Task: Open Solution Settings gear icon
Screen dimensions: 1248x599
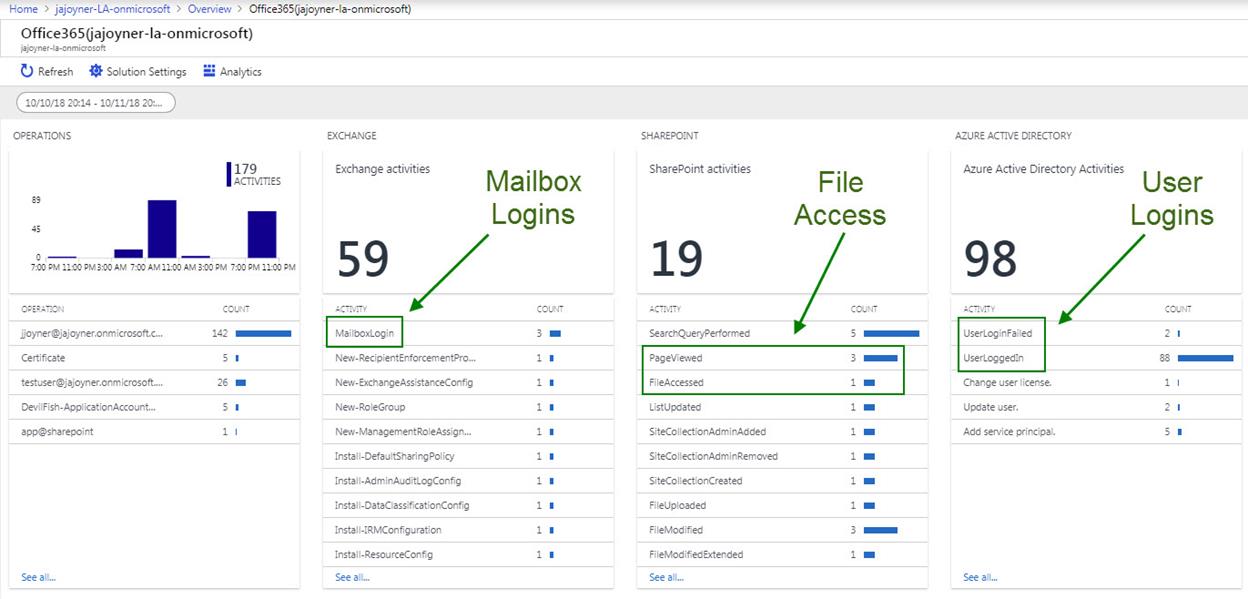Action: coord(96,71)
